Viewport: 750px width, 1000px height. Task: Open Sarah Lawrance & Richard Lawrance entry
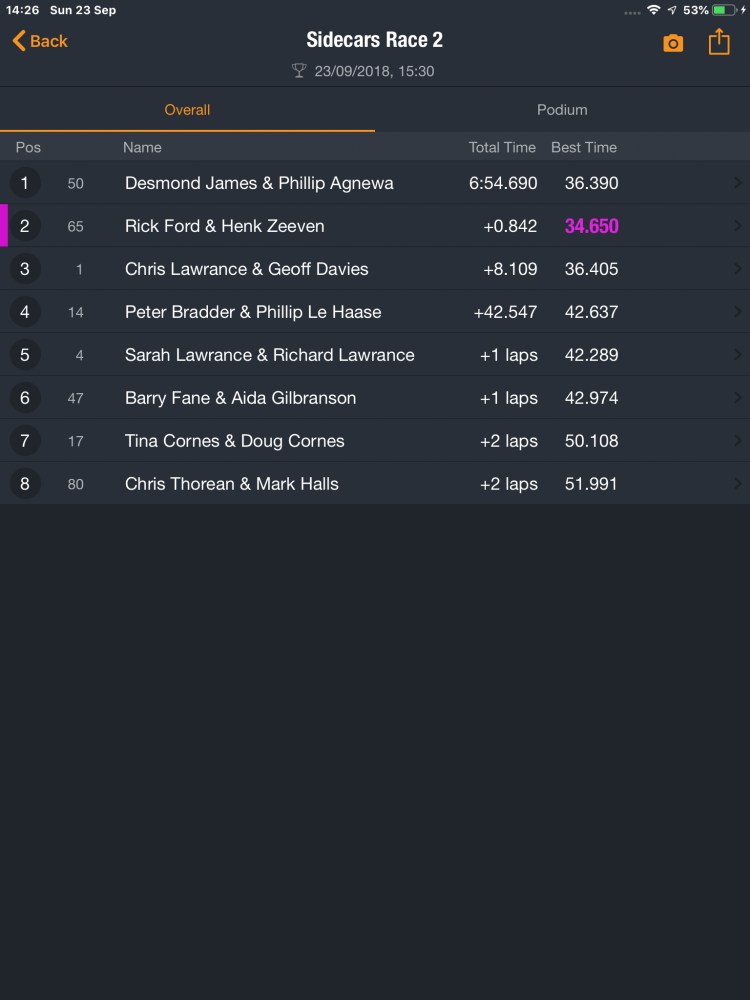269,355
